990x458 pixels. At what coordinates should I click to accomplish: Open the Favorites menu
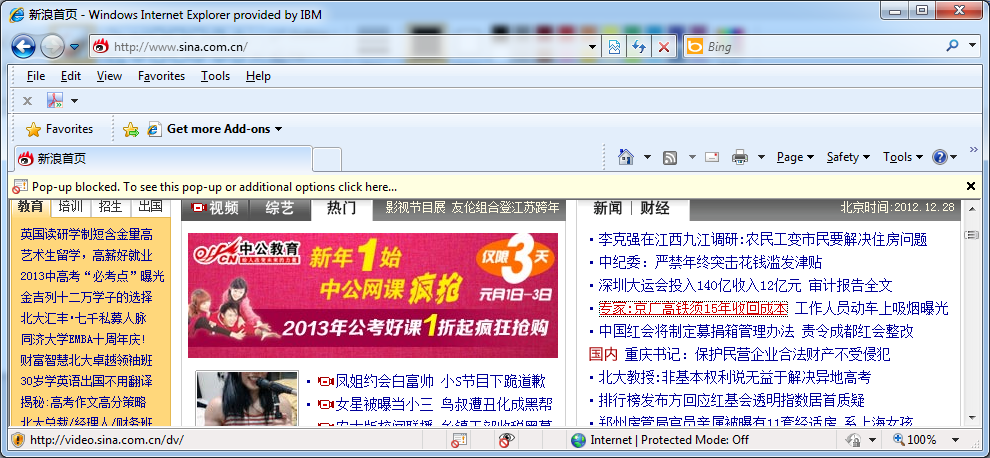pyautogui.click(x=162, y=76)
